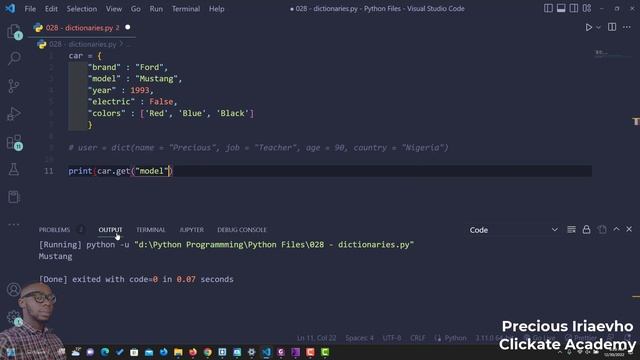Screen dimensions: 640x360
Task: Open the output channel Code dropdown
Action: pos(513,230)
